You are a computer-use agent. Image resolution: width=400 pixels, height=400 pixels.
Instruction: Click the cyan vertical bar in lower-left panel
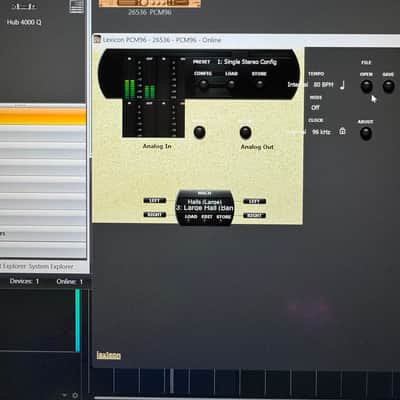coord(77,320)
